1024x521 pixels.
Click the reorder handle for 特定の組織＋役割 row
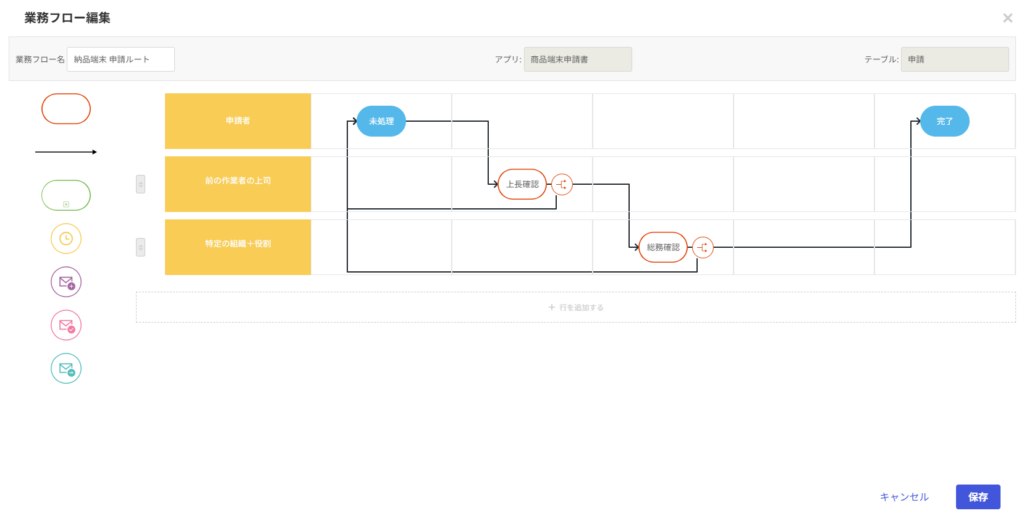pos(140,247)
